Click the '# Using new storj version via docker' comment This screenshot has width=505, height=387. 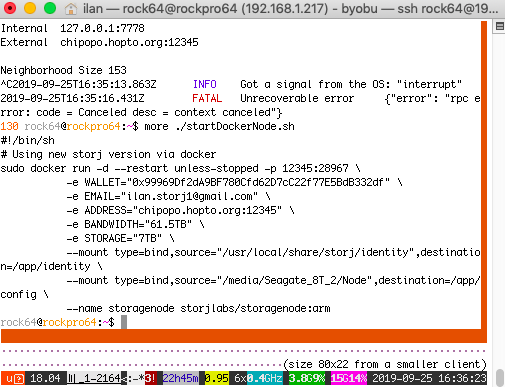pos(109,154)
